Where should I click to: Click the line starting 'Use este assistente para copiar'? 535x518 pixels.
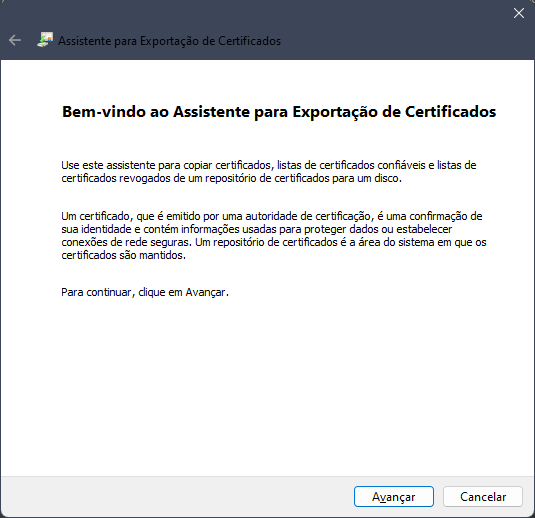pos(269,165)
